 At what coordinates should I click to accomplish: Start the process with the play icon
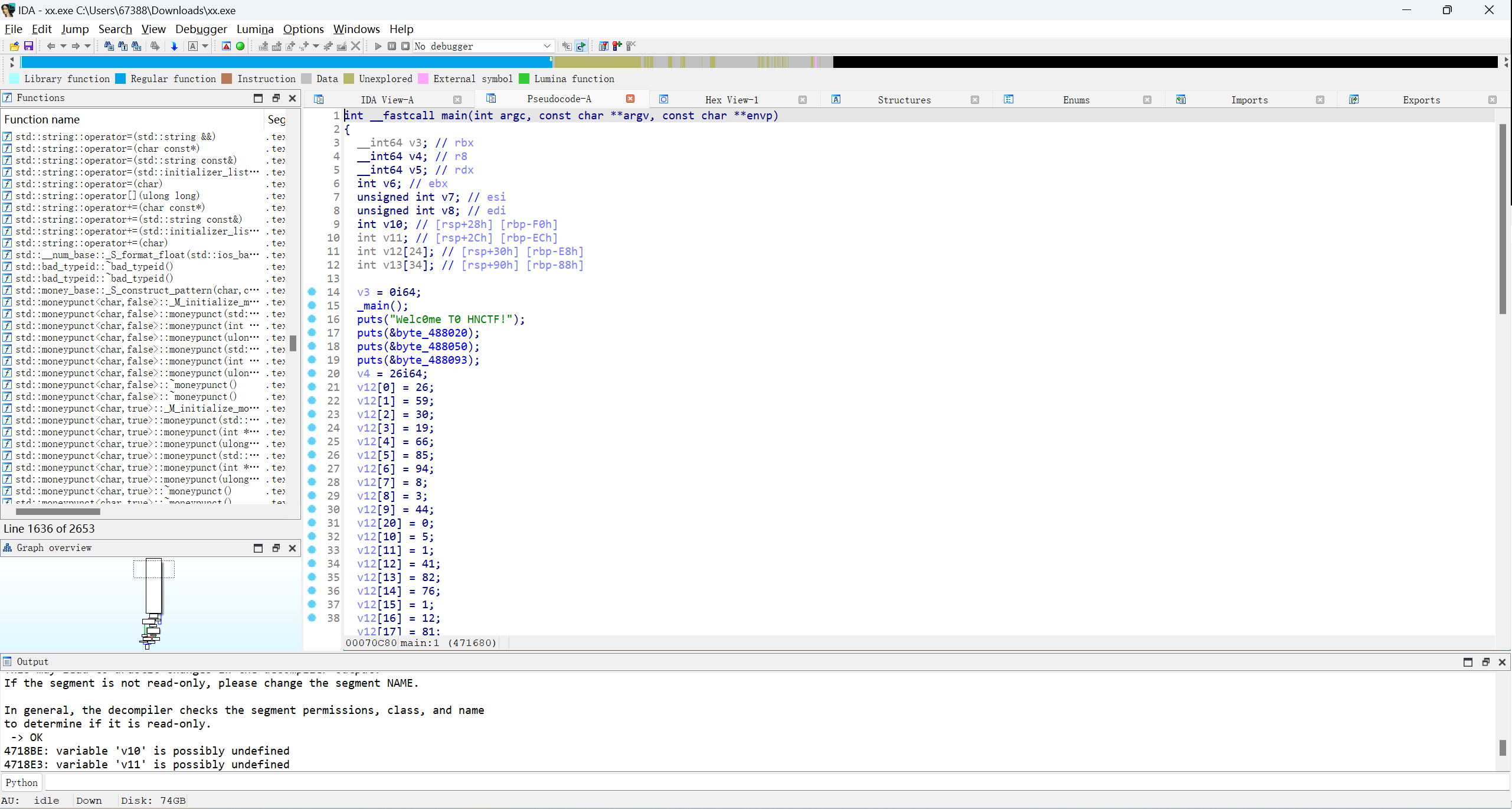pos(378,46)
